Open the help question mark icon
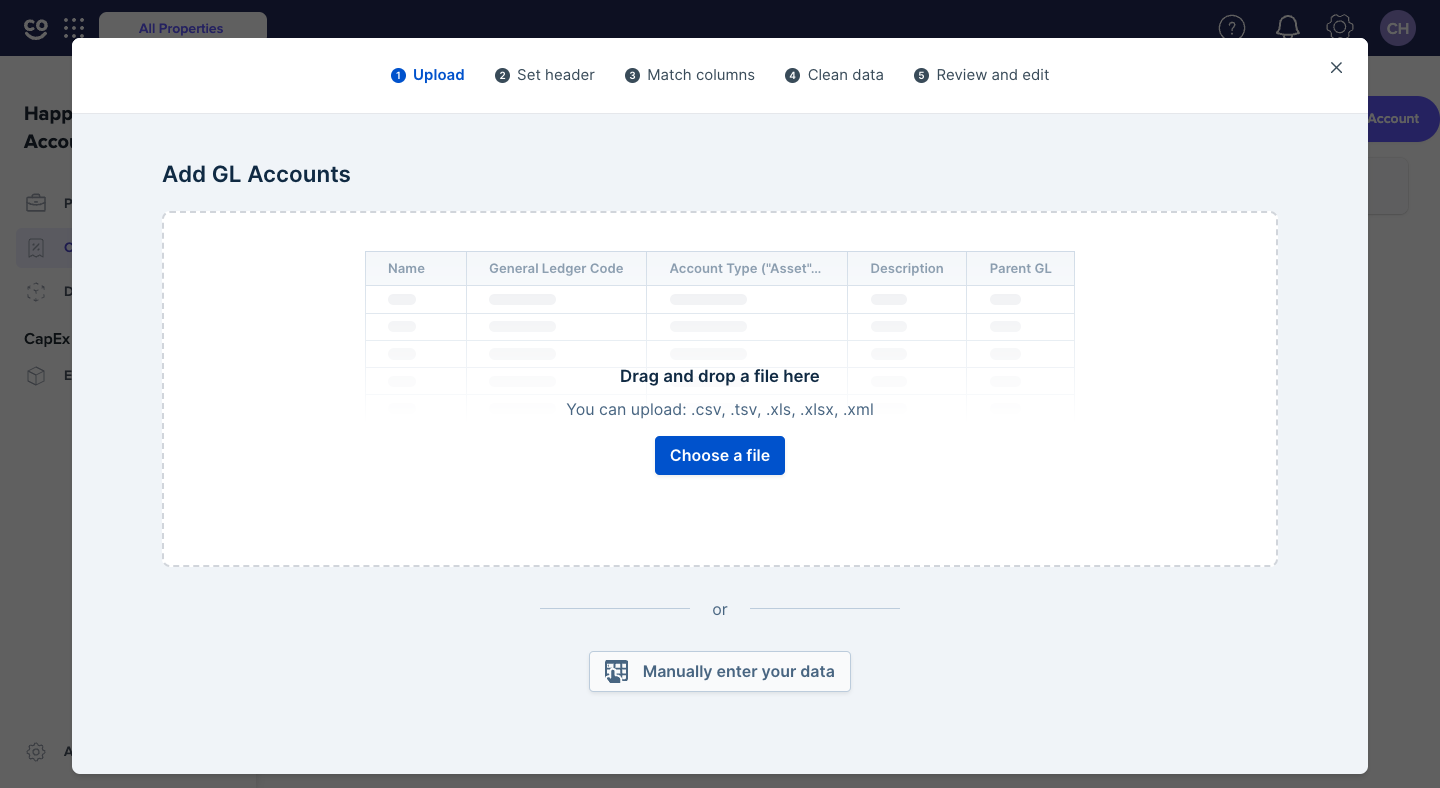Viewport: 1440px width, 788px height. (x=1232, y=28)
